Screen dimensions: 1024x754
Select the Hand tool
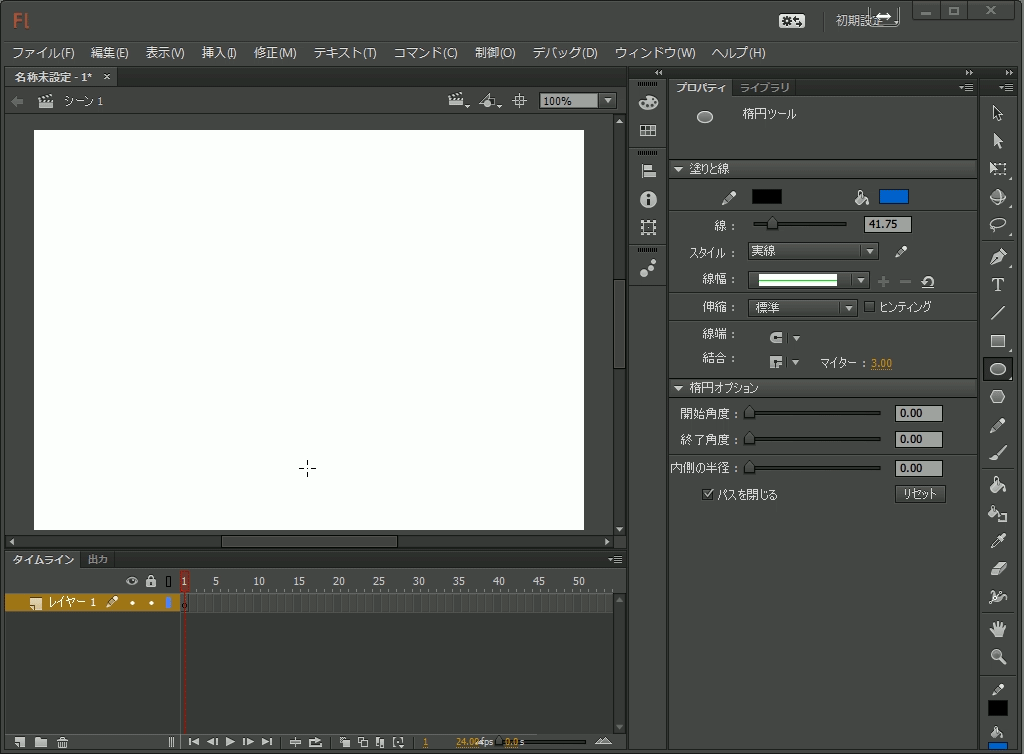[997, 629]
